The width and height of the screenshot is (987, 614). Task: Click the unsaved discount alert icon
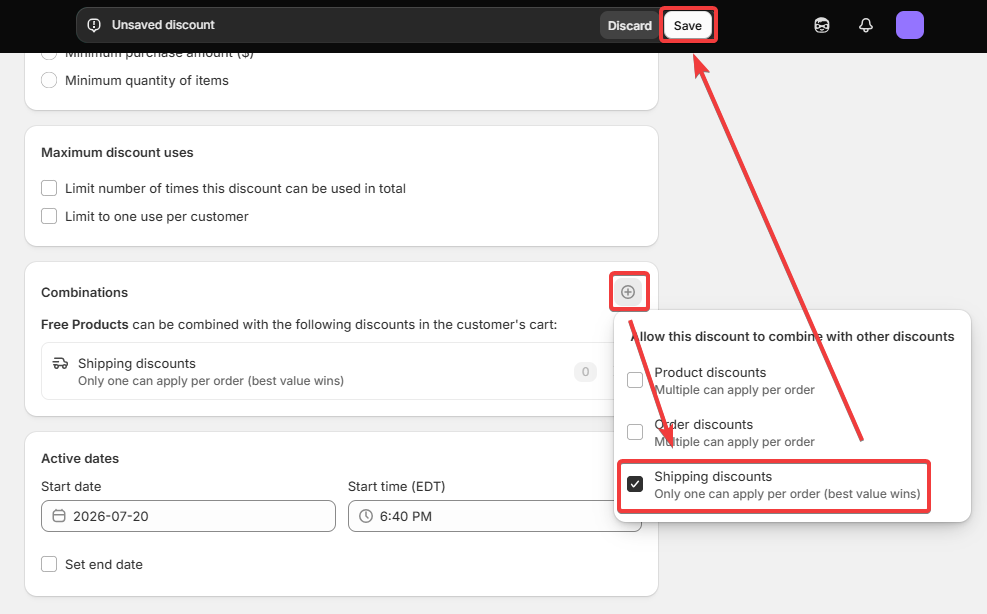click(94, 25)
